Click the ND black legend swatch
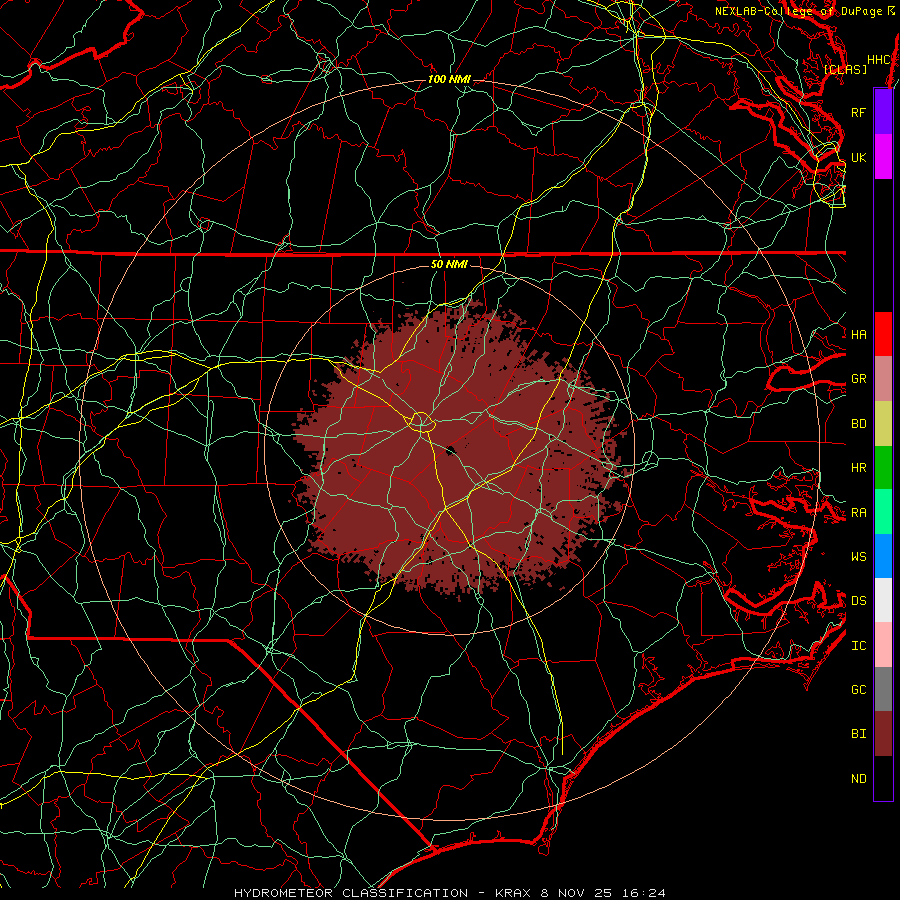The height and width of the screenshot is (900, 900). tap(883, 778)
